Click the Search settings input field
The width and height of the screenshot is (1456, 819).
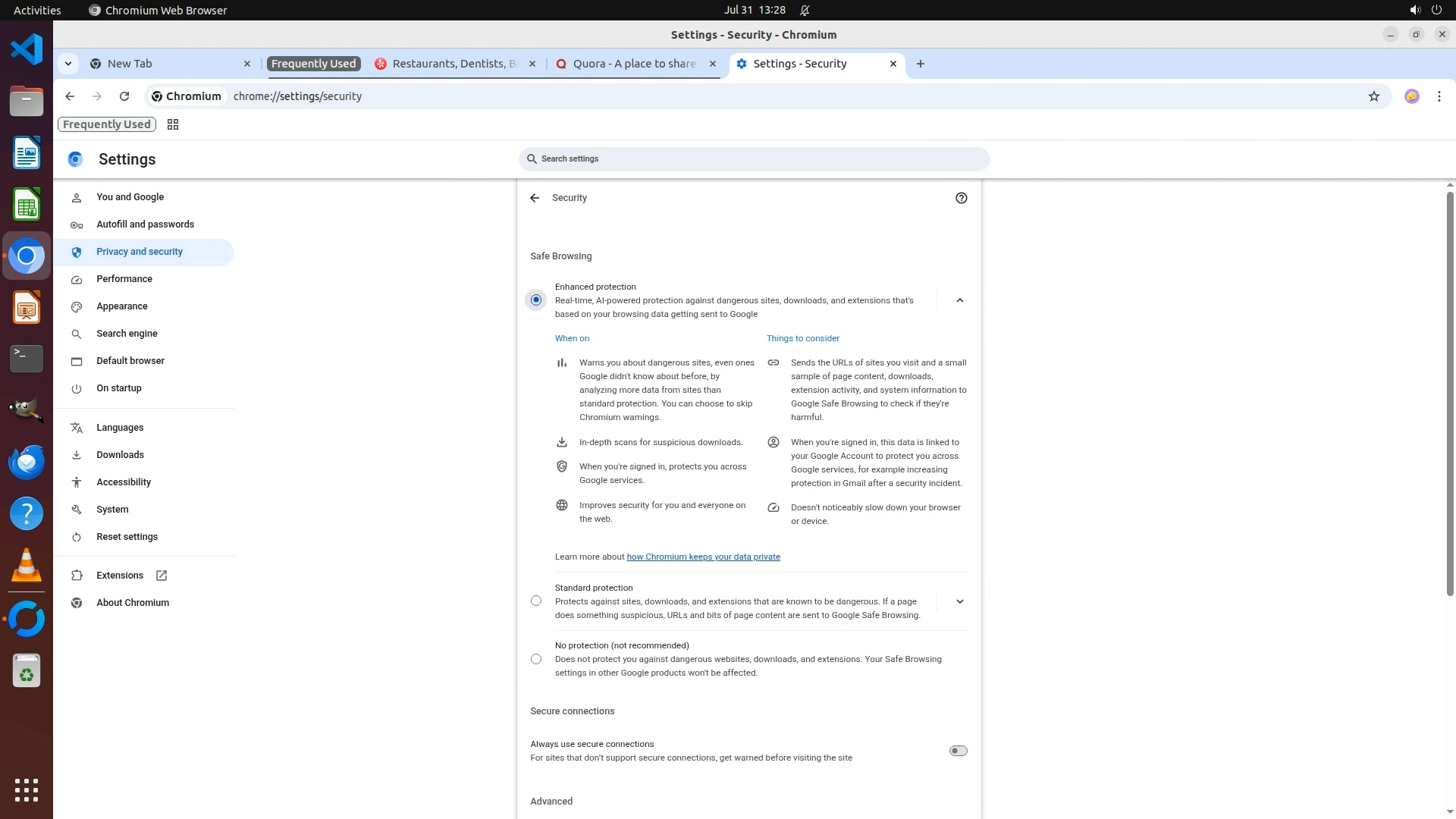click(x=755, y=159)
